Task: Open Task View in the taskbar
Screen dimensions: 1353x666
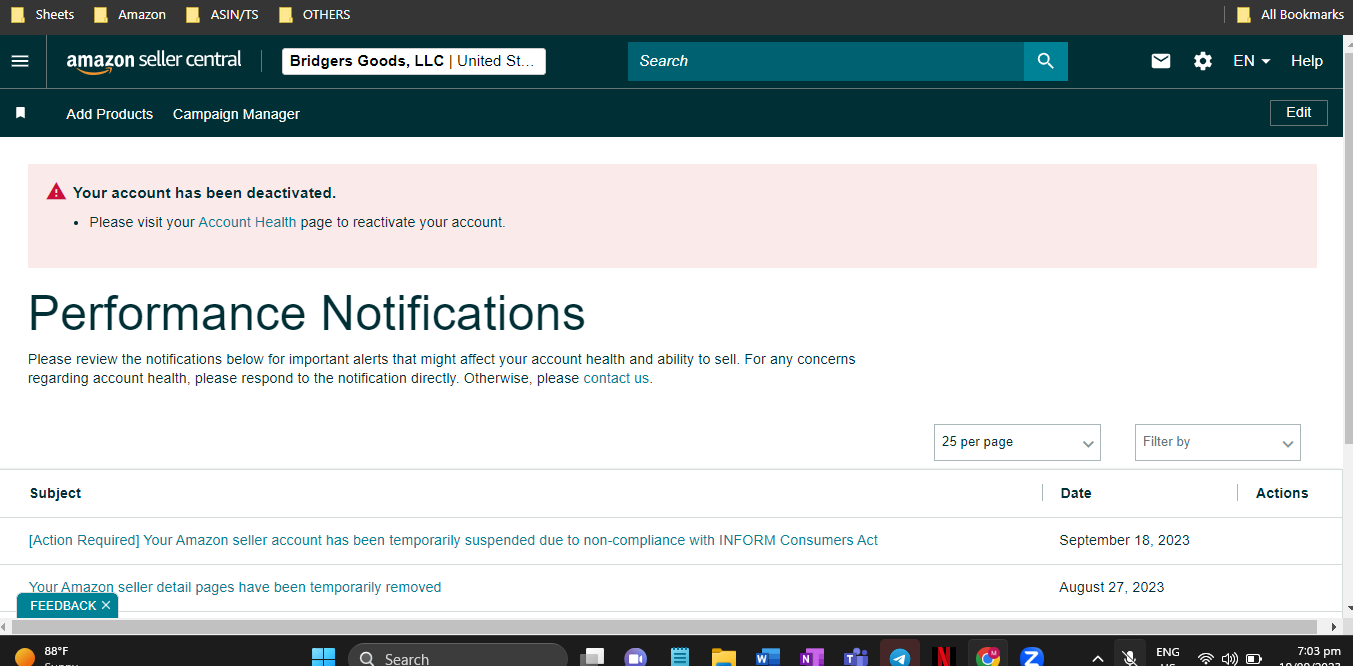Action: click(x=592, y=657)
